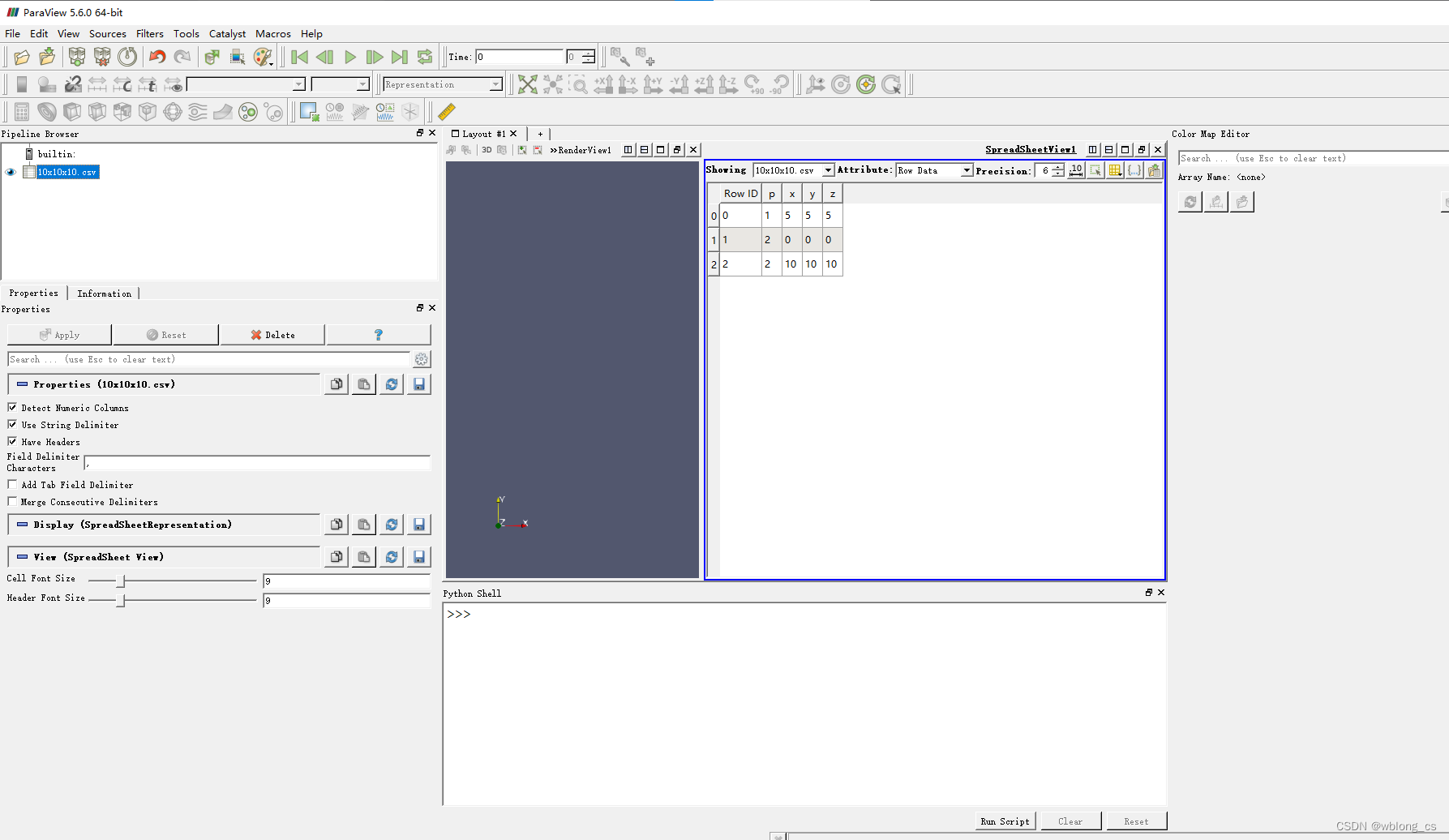Uncheck Detect Numeric Columns
The image size is (1449, 840).
pyautogui.click(x=12, y=407)
